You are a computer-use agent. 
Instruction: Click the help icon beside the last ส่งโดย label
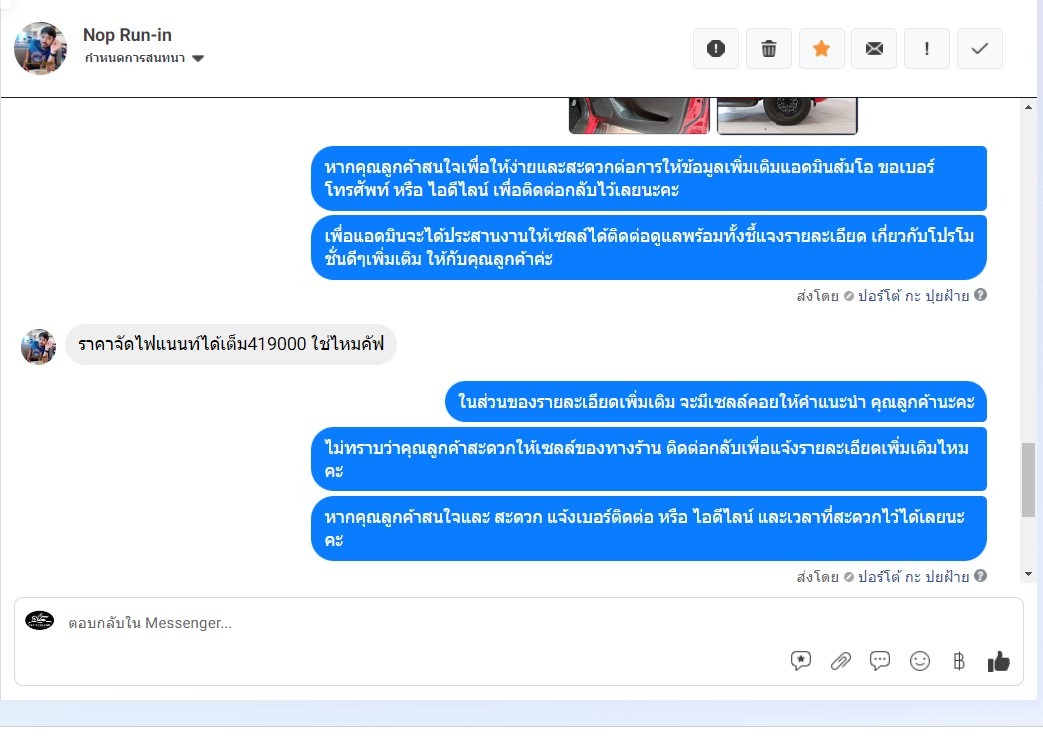click(980, 575)
